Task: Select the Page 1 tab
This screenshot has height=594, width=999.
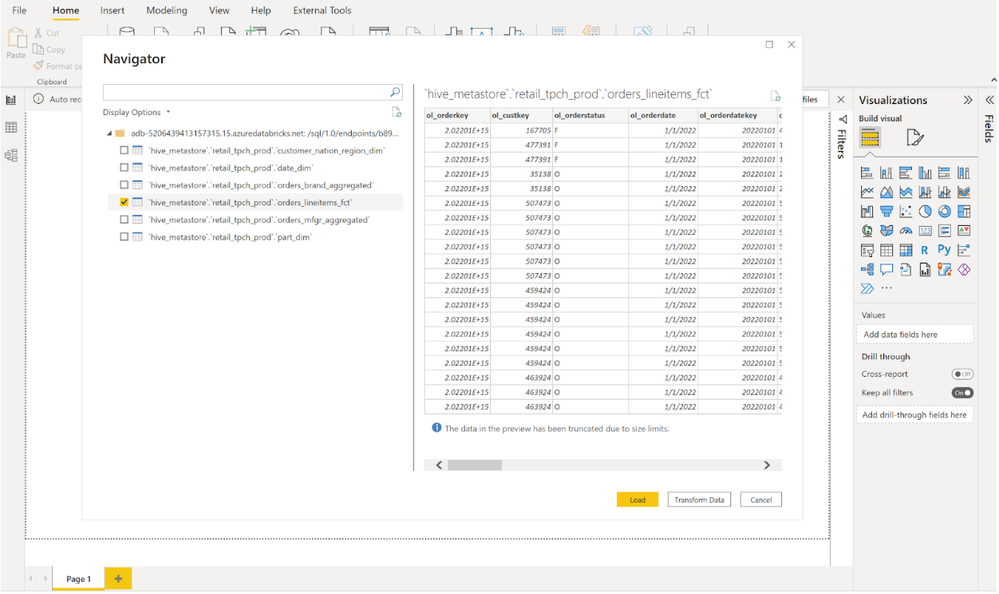Action: pos(78,579)
